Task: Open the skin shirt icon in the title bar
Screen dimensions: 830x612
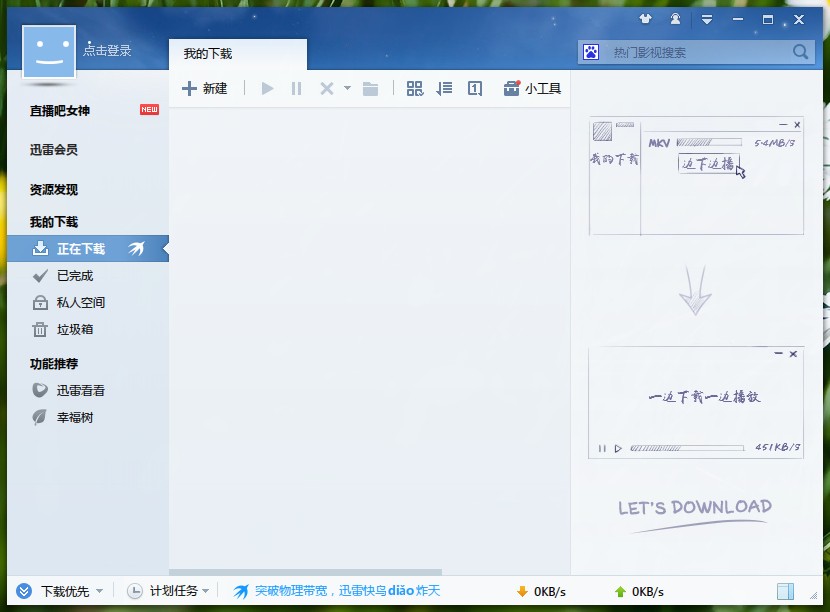Action: click(645, 20)
